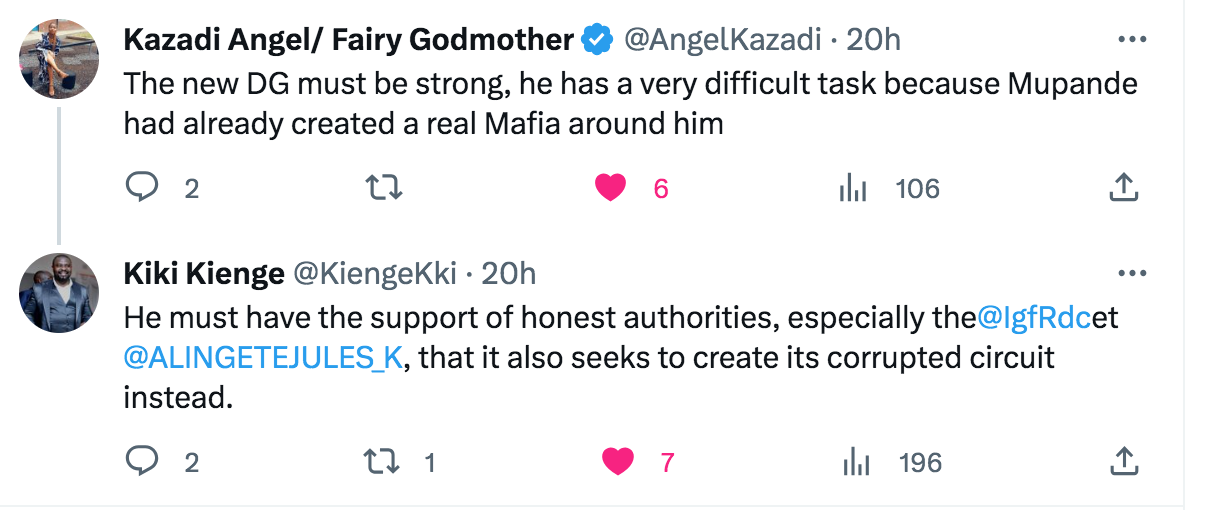Open the @ALINGETEJULES_K mention link

263,358
